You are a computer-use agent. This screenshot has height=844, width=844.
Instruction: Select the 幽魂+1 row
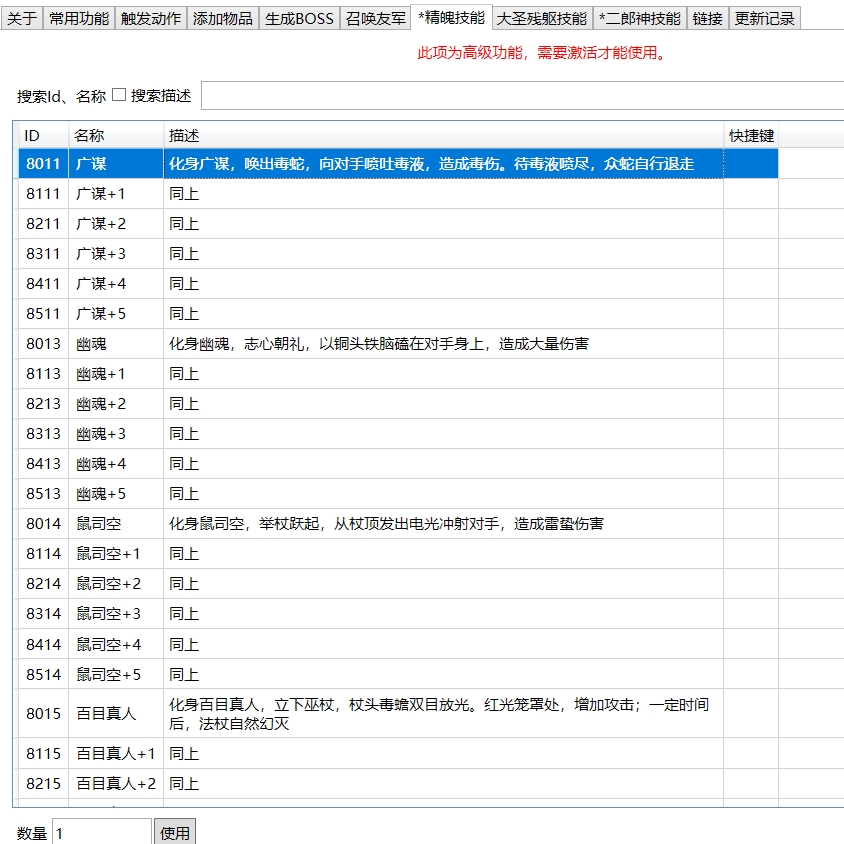point(398,374)
